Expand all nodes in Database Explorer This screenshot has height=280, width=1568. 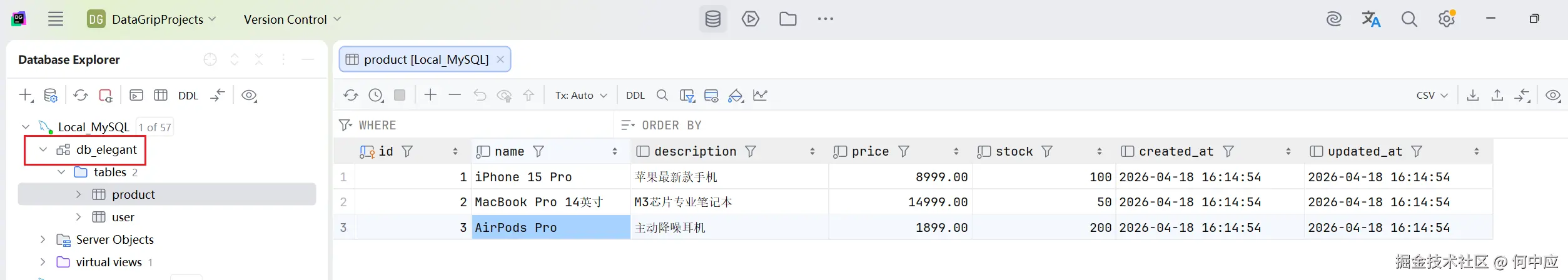(235, 59)
